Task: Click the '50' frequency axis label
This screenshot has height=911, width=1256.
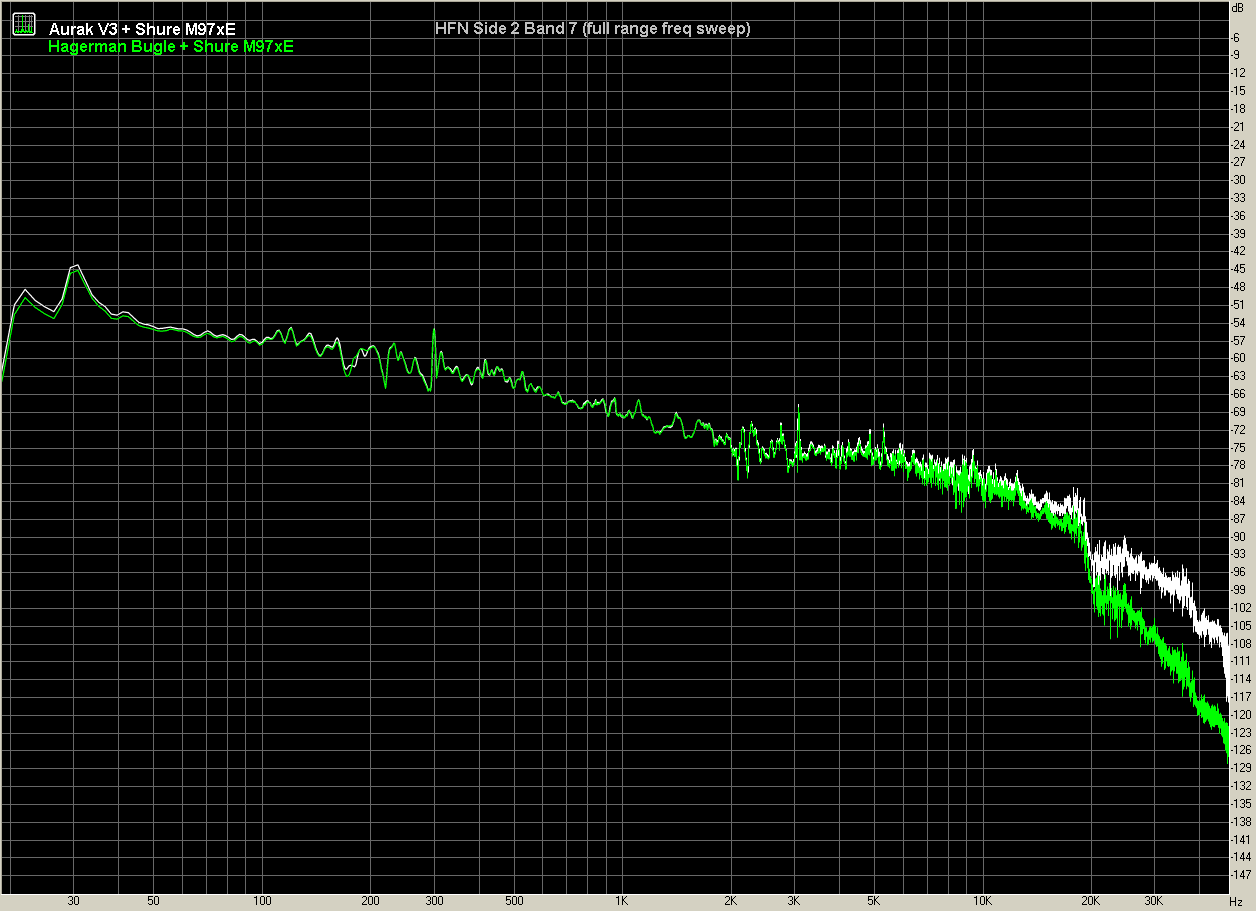Action: click(x=154, y=902)
